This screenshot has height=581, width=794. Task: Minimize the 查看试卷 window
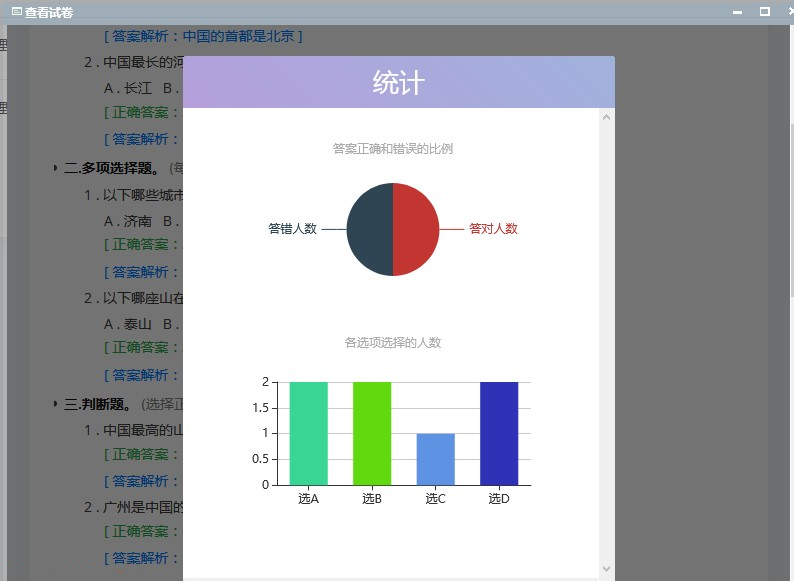[x=737, y=12]
